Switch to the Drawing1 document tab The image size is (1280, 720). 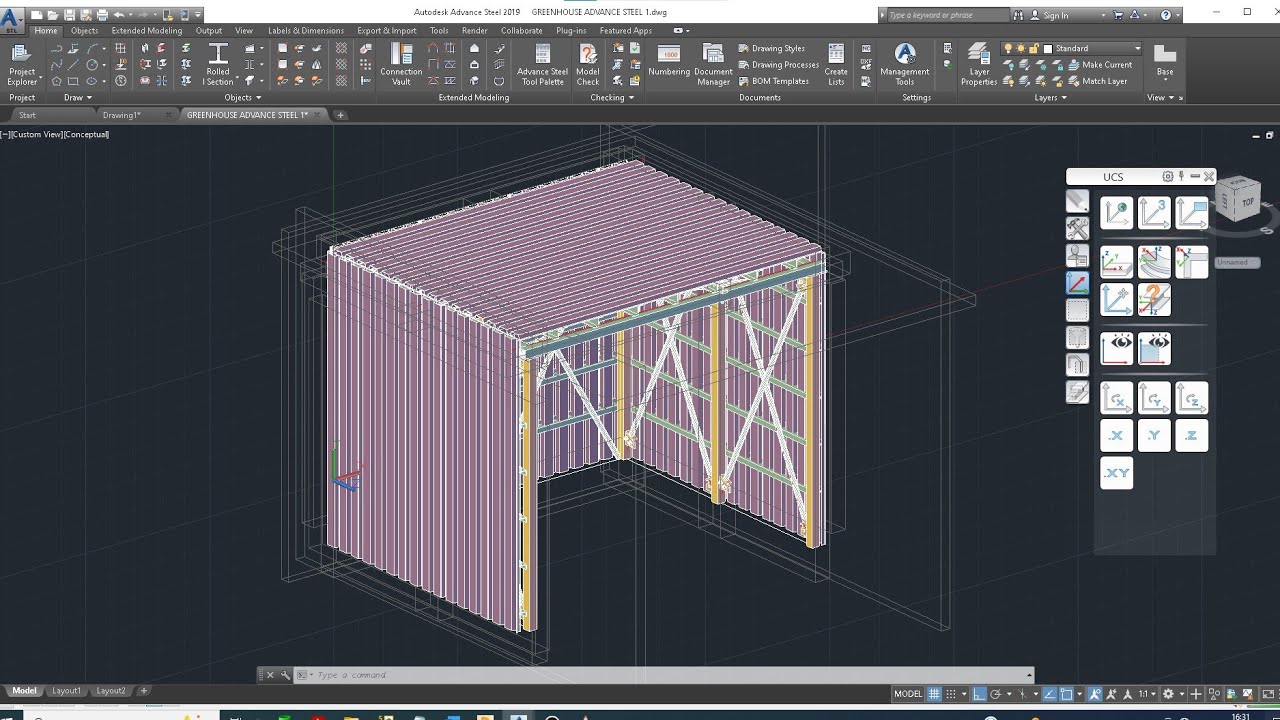pos(121,115)
